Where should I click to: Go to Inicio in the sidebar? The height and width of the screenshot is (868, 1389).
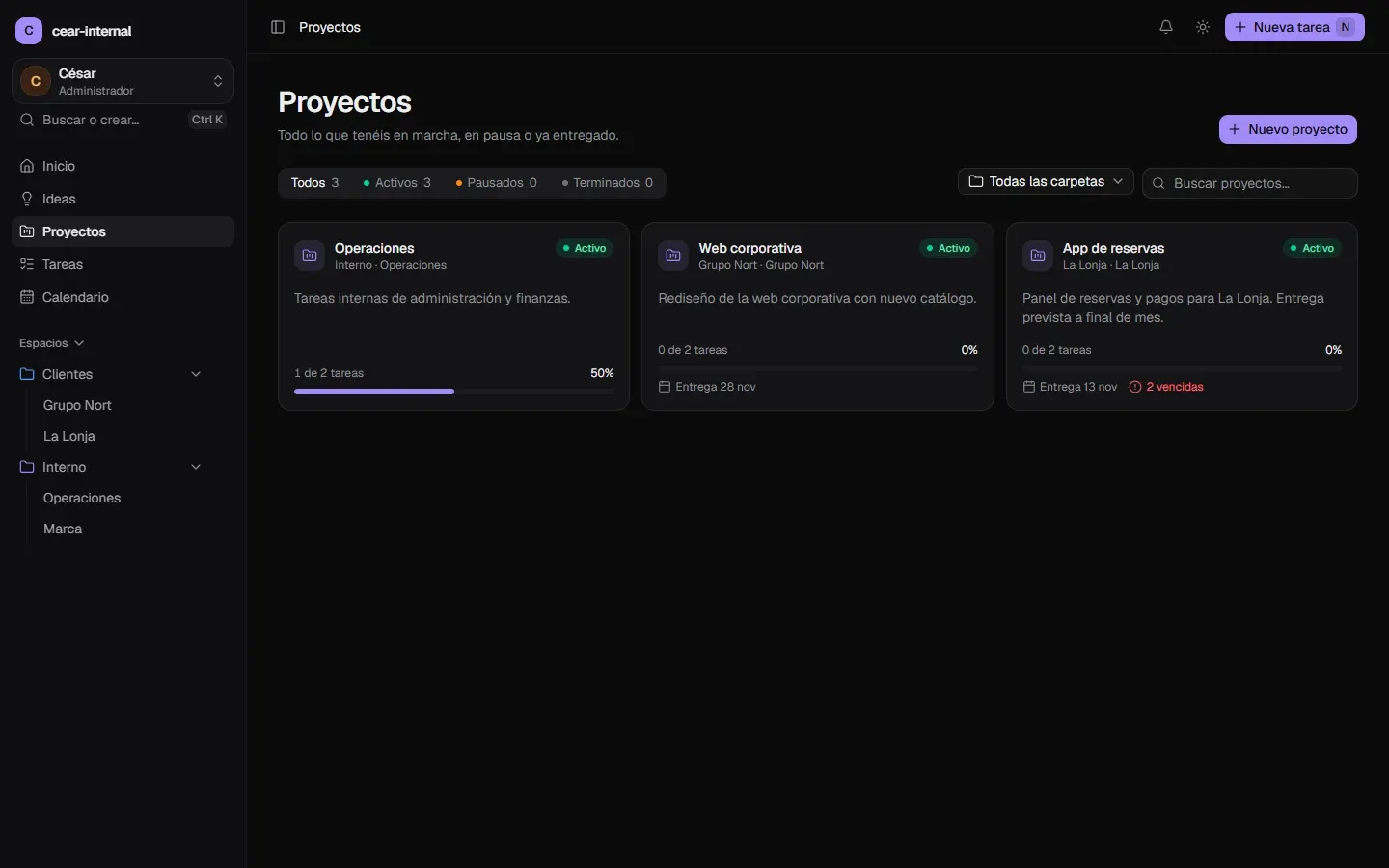tap(123, 166)
